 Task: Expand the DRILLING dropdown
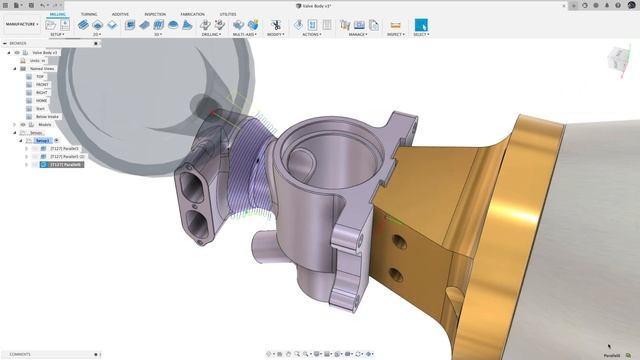pos(211,35)
